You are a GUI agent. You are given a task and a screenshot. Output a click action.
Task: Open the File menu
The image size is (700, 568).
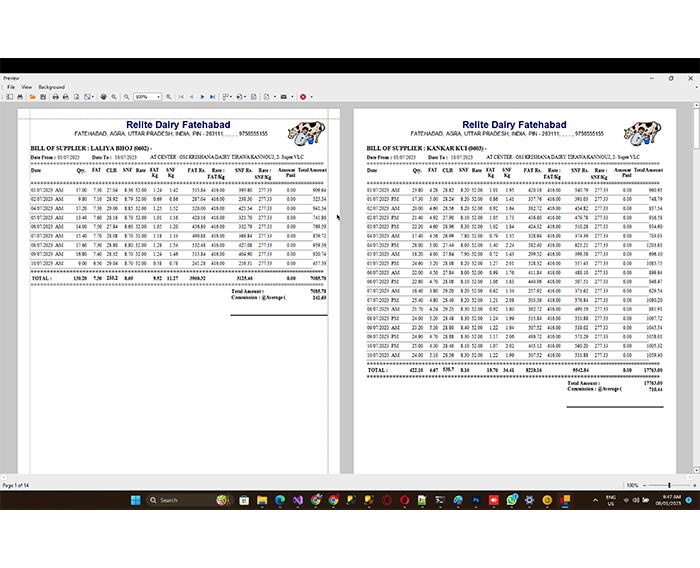pos(11,87)
